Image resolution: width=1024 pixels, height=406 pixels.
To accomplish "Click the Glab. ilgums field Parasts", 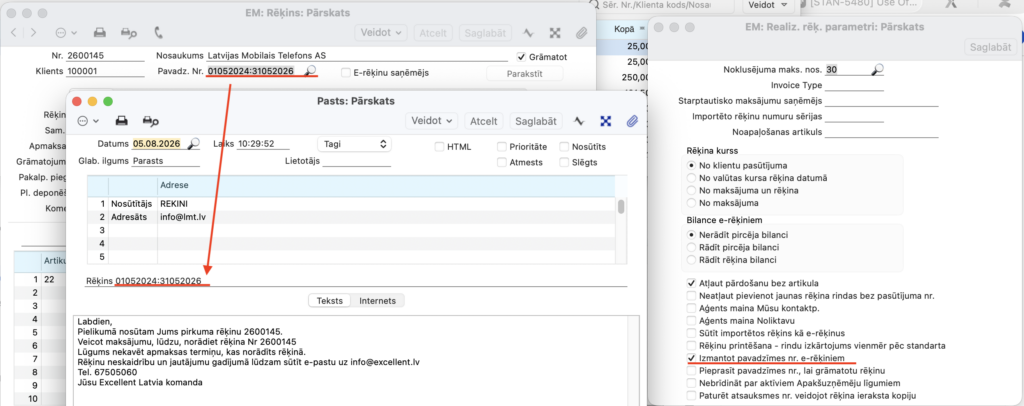I will click(x=166, y=161).
